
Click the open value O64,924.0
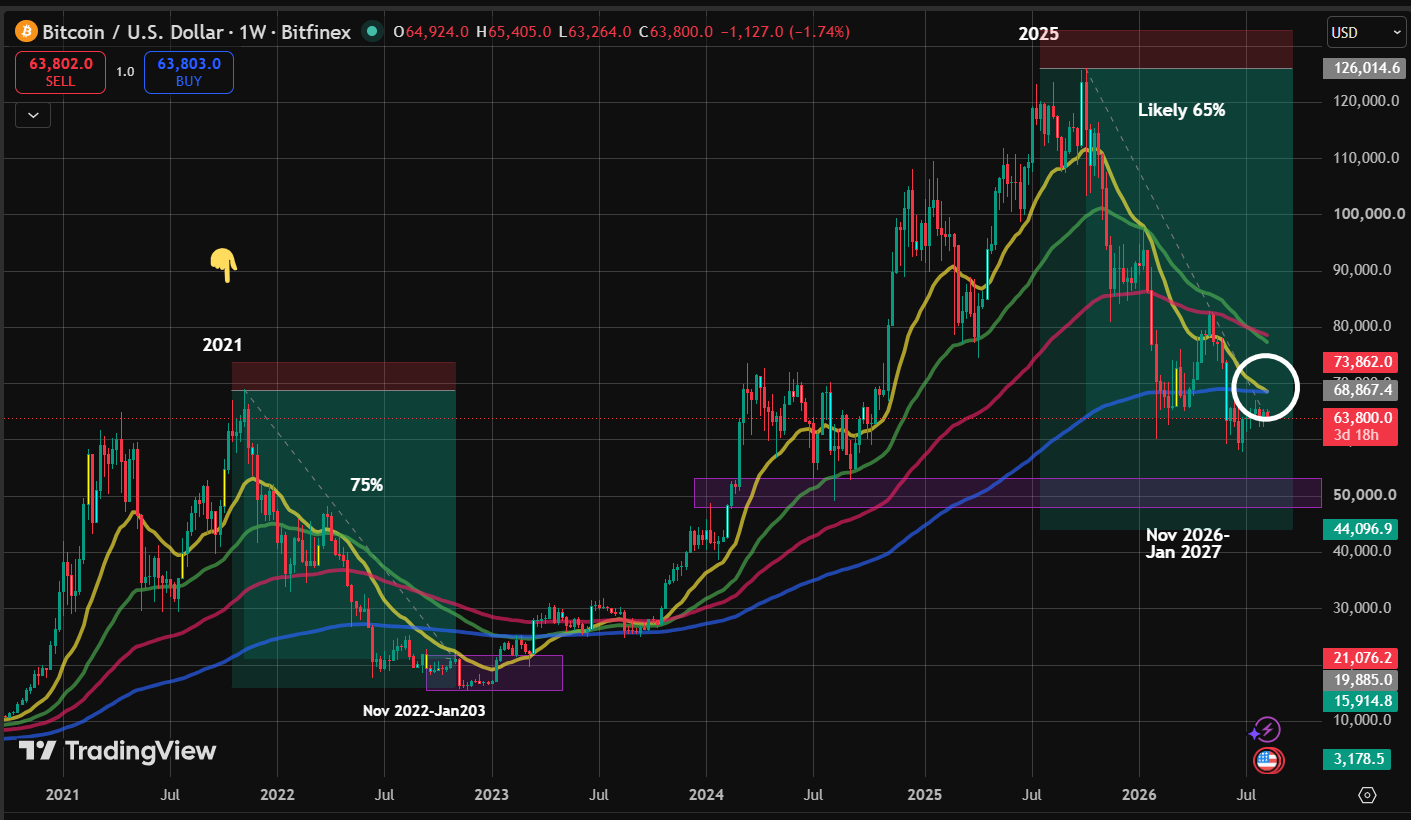tap(432, 32)
